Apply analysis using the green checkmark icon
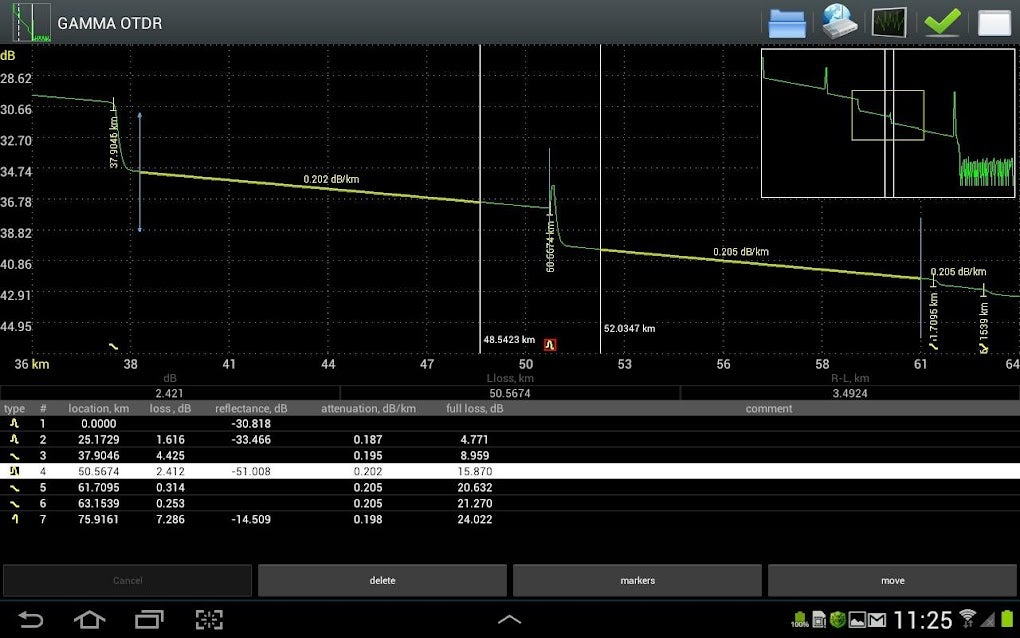The width and height of the screenshot is (1020, 638). 942,21
